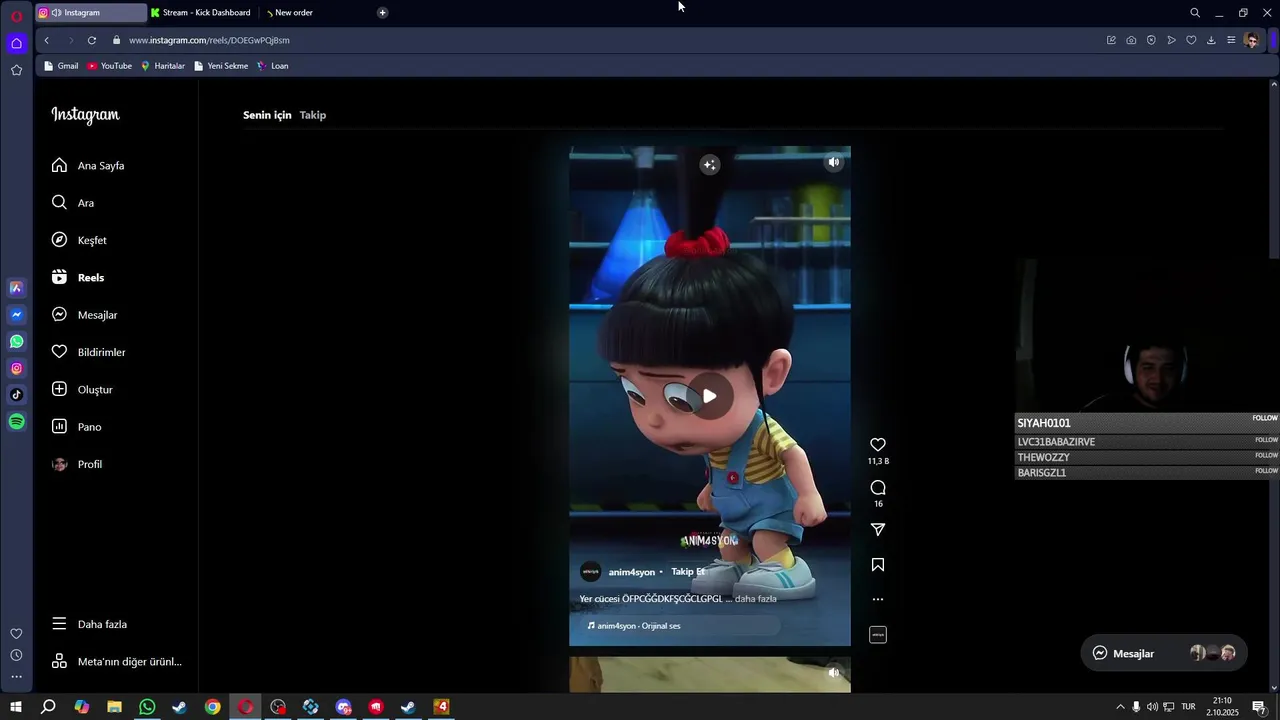Expand caption with daha fazla

(755, 599)
